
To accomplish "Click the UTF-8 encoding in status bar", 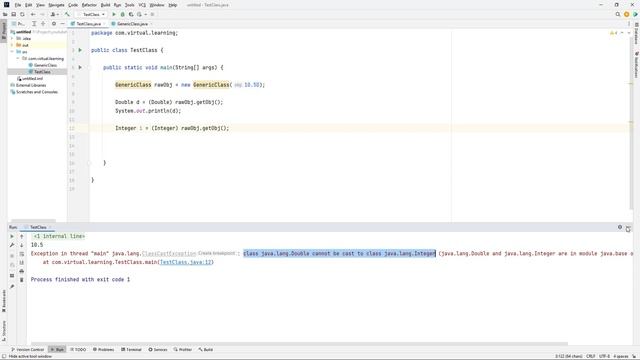I will coord(604,356).
